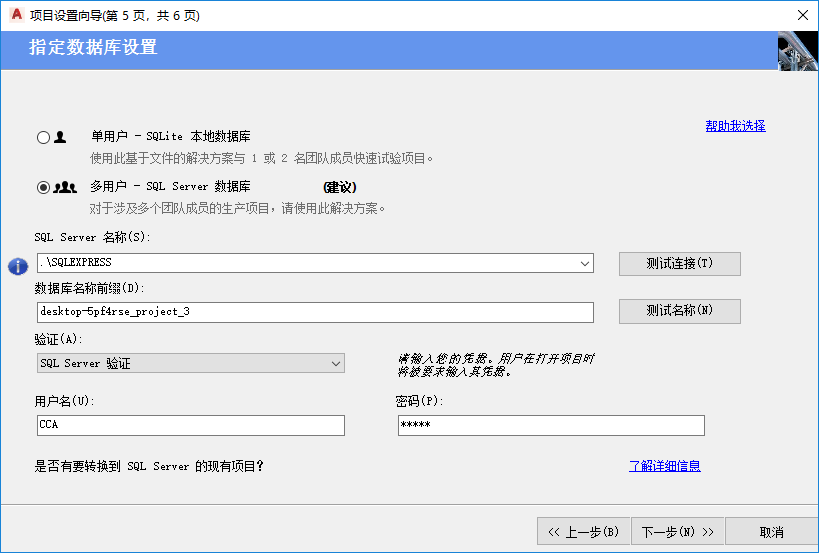Click the 取消 cancel button
The height and width of the screenshot is (553, 819).
(x=771, y=532)
